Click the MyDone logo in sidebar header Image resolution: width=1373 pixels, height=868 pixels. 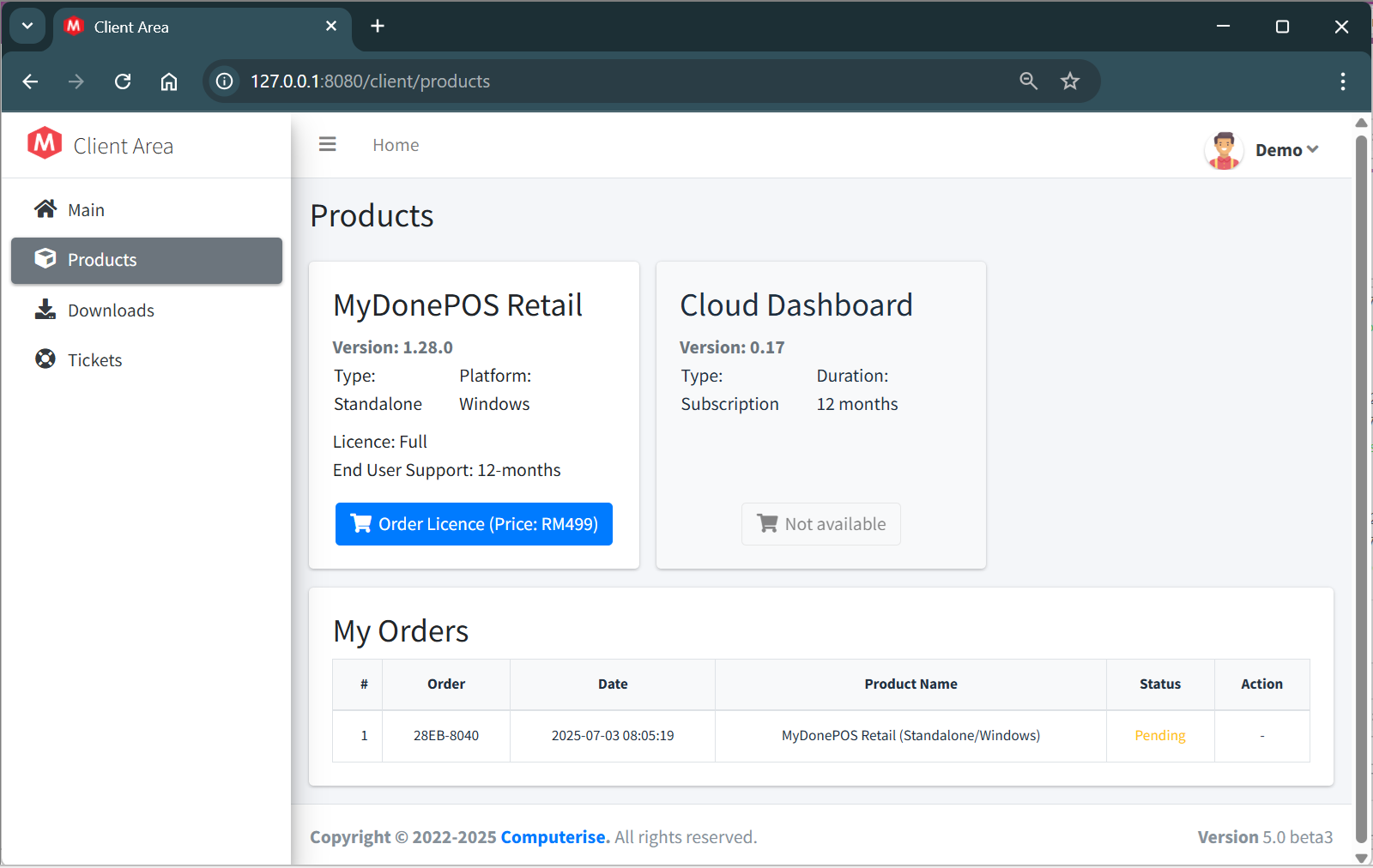45,144
